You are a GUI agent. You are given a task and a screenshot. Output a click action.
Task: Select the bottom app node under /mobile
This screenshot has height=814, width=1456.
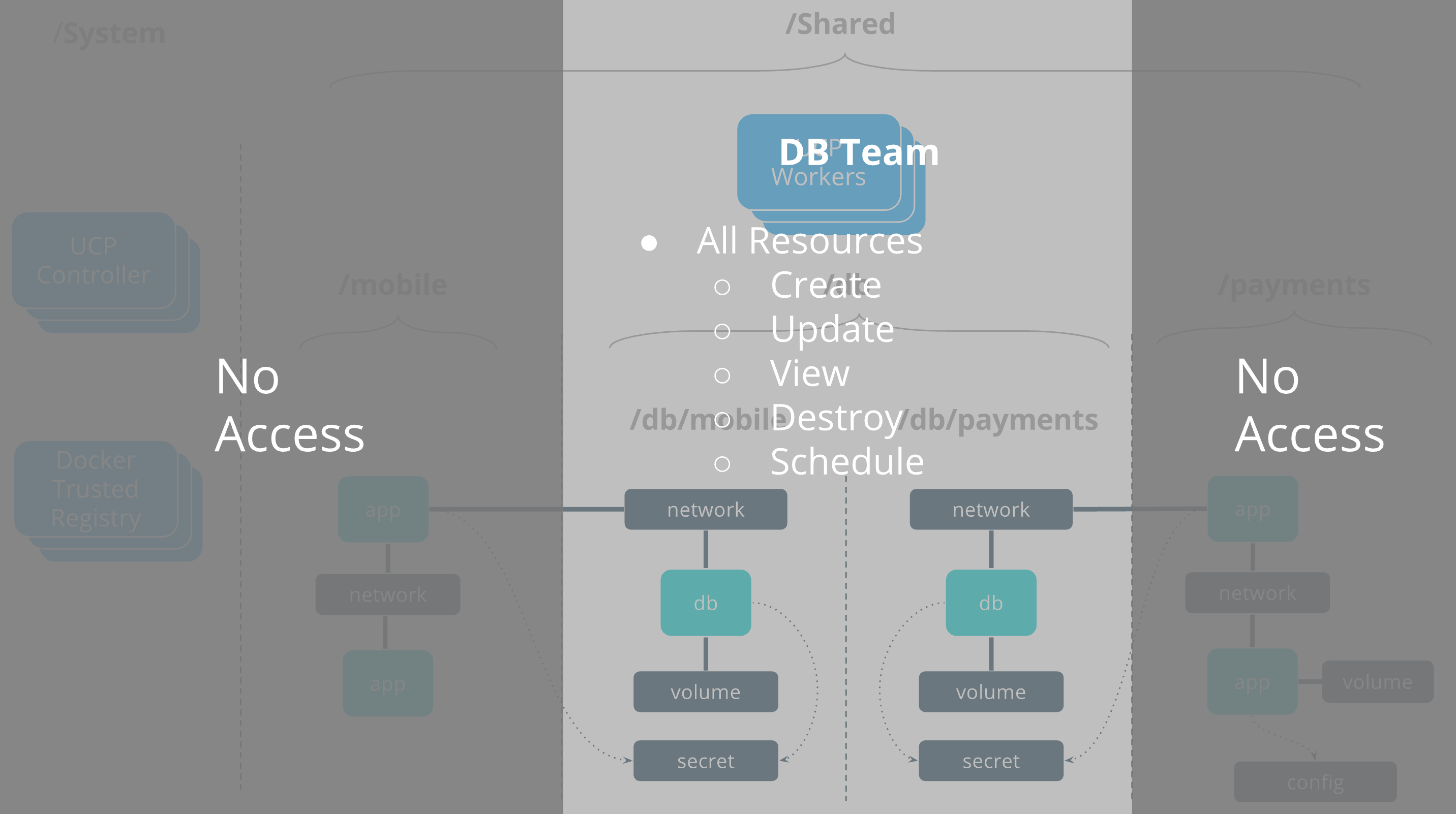(x=387, y=683)
